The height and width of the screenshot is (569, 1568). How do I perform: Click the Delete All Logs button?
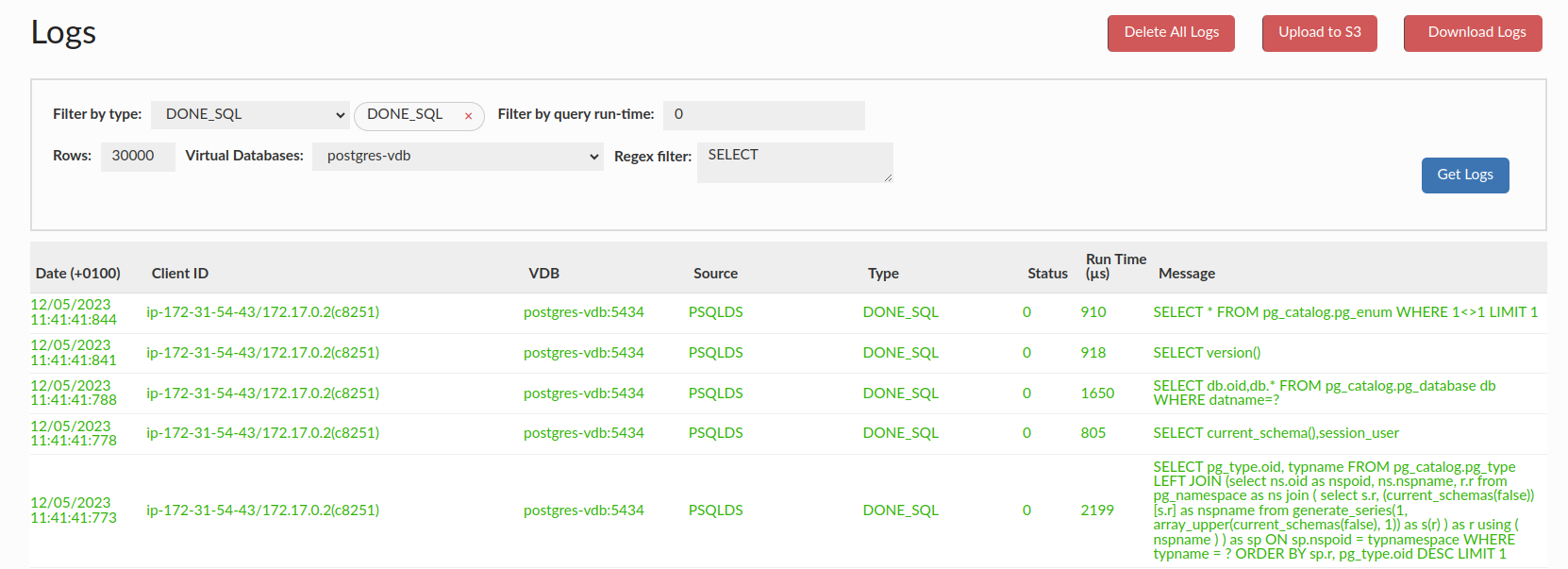[1171, 33]
